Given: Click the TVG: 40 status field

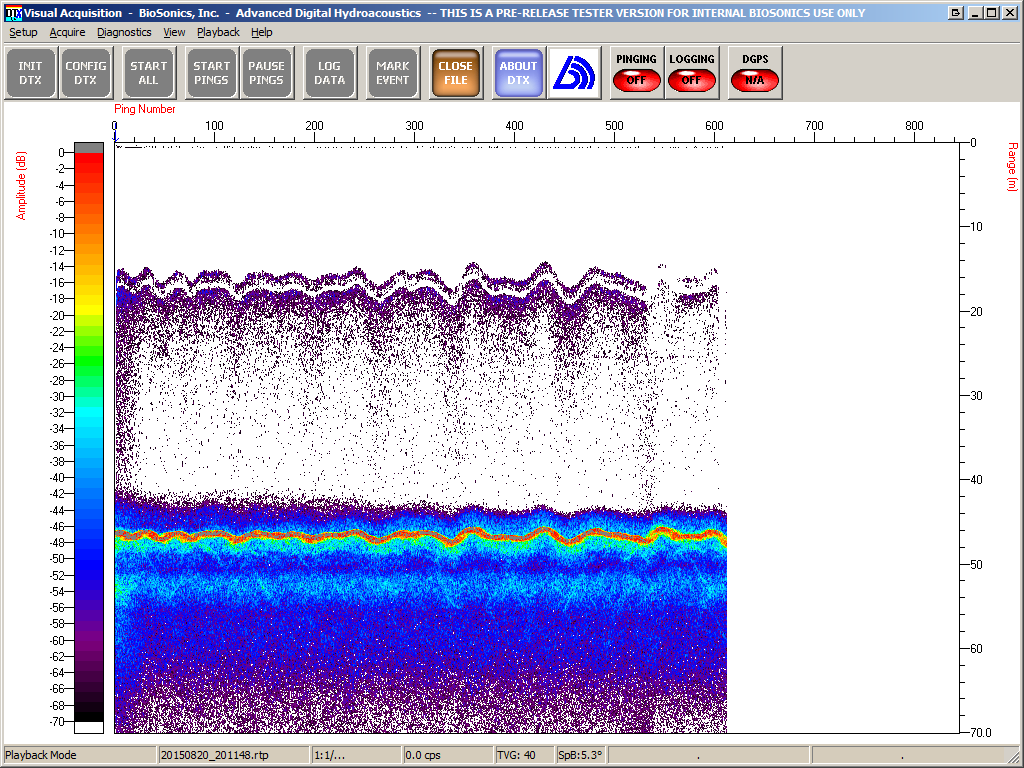Looking at the screenshot, I should click(524, 755).
